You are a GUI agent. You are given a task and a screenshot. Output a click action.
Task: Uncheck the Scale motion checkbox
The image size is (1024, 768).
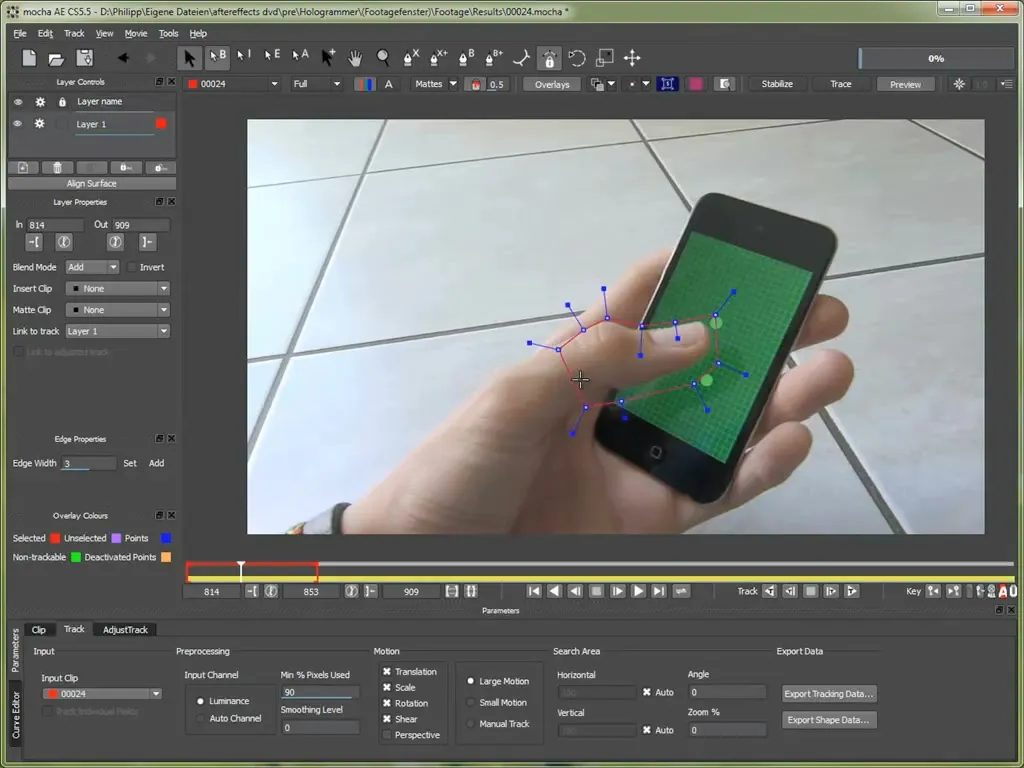pyautogui.click(x=387, y=687)
